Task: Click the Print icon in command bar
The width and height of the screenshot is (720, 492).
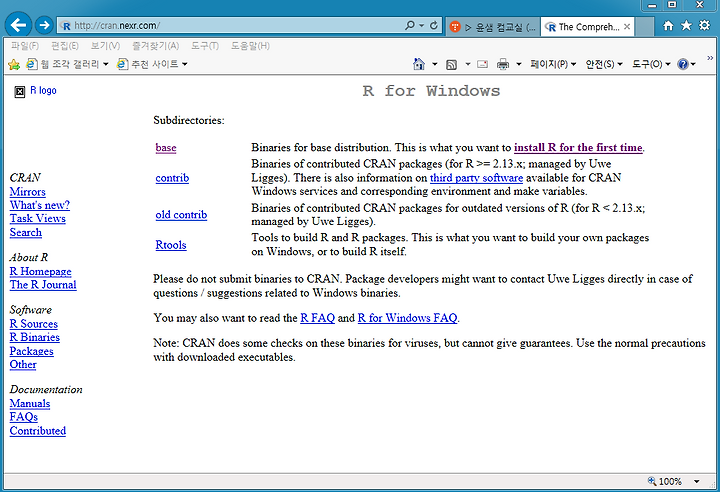Action: pos(503,64)
